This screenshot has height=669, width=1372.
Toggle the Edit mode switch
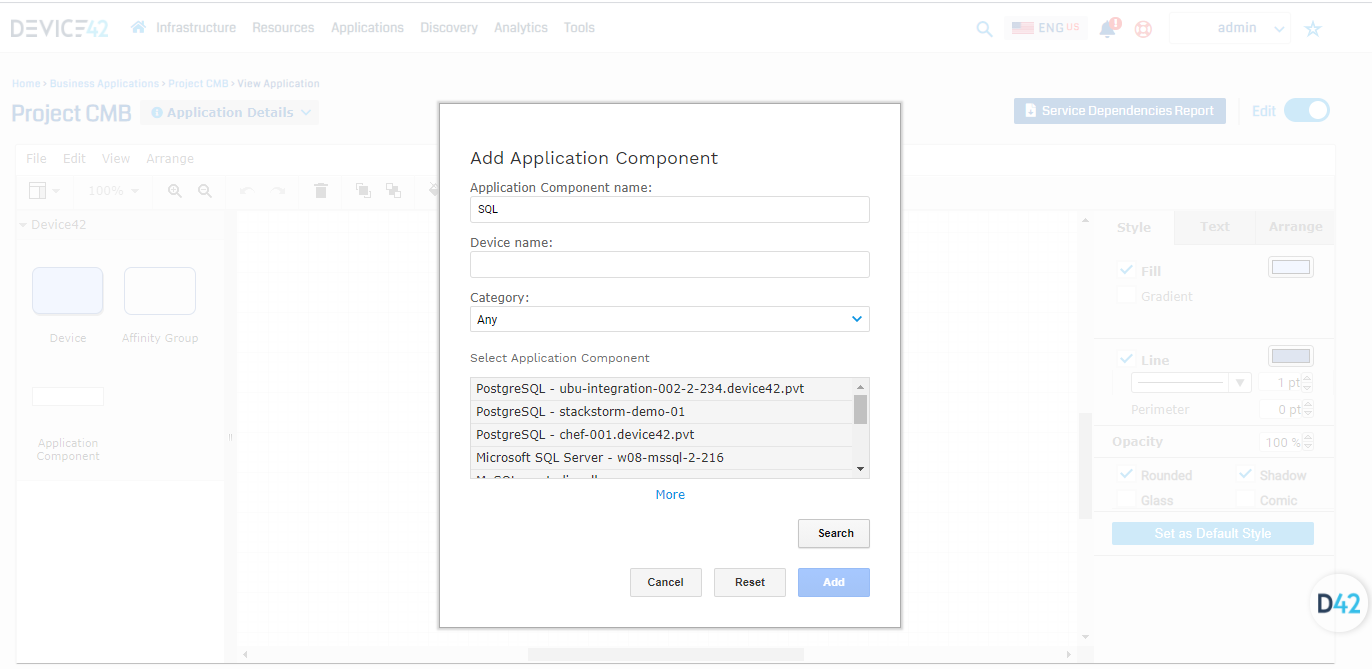click(x=1306, y=111)
